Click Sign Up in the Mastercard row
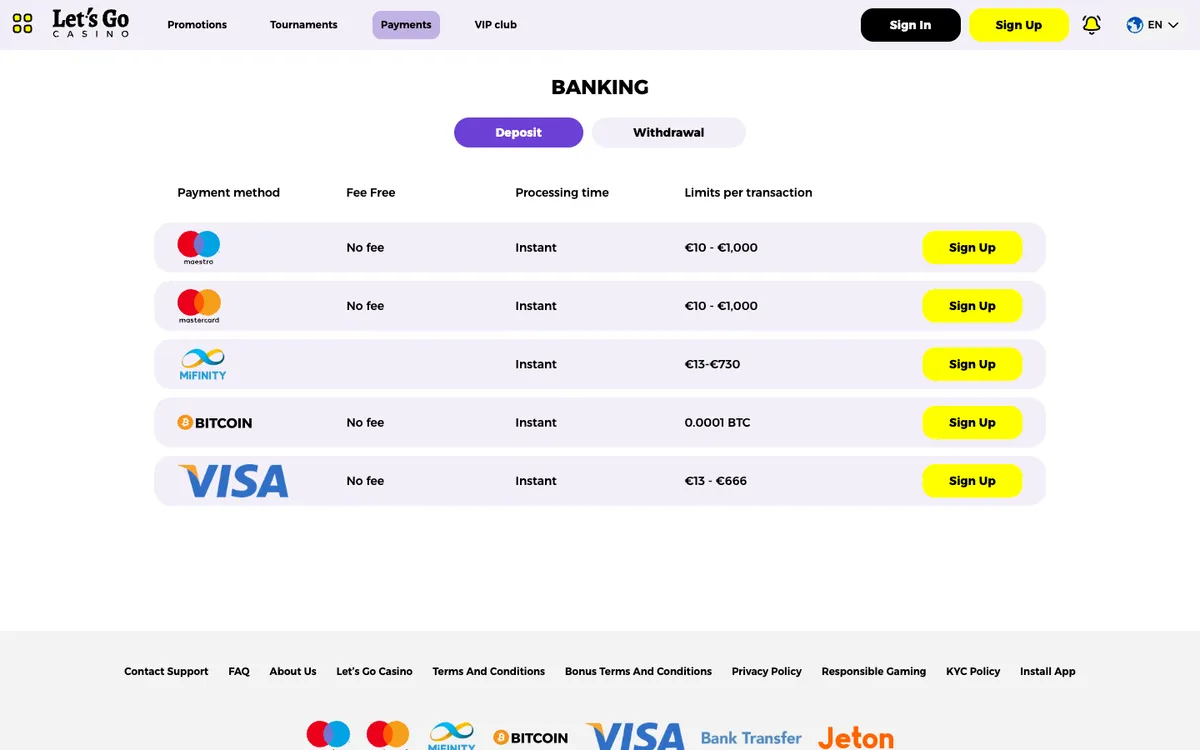 [972, 306]
